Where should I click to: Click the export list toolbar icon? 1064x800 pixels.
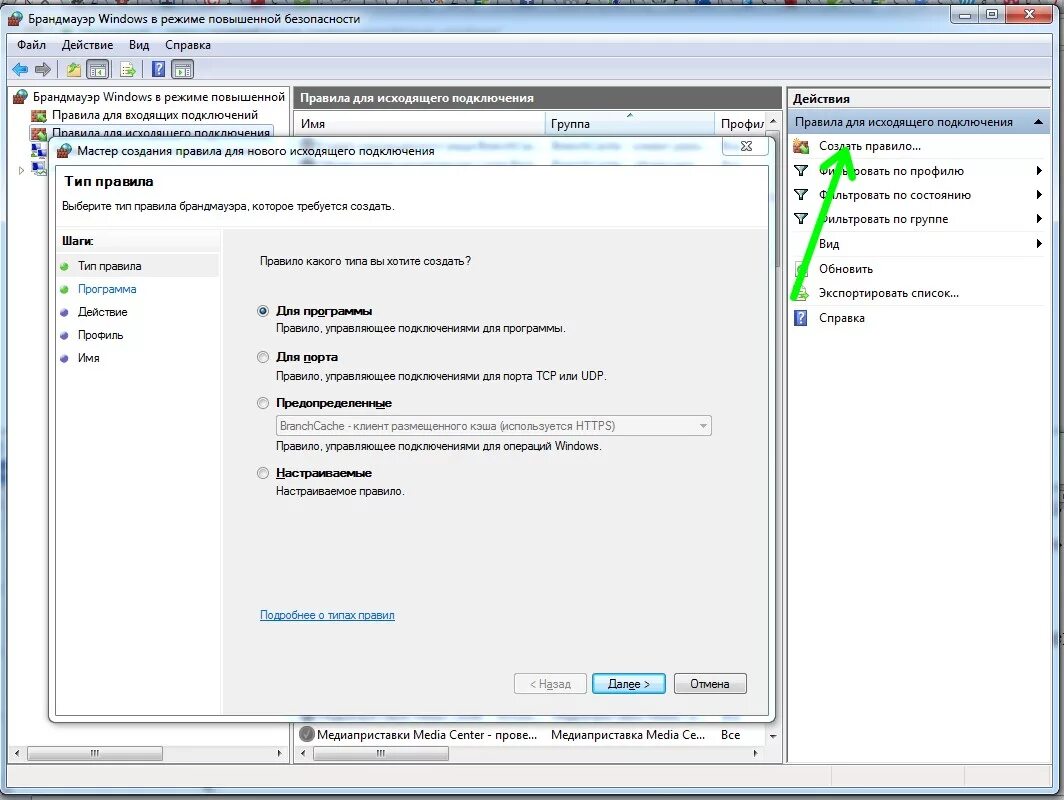[128, 69]
